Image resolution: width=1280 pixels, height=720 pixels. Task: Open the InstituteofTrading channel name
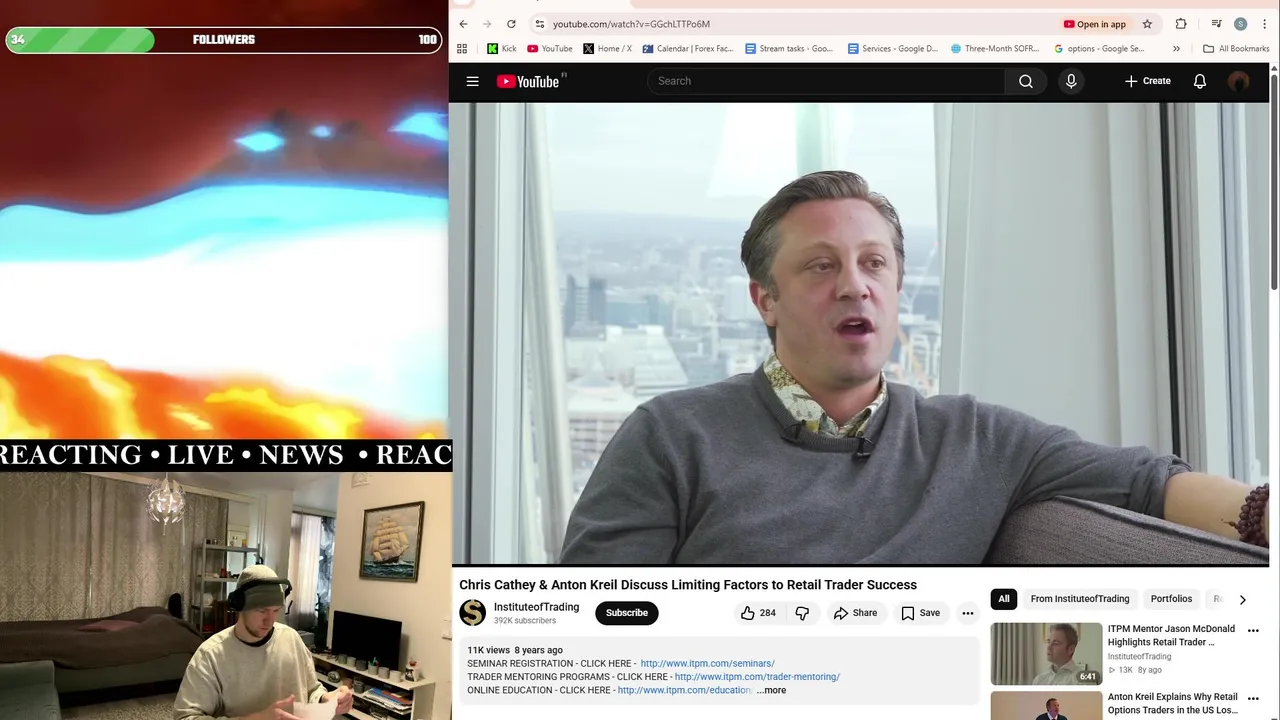point(536,607)
